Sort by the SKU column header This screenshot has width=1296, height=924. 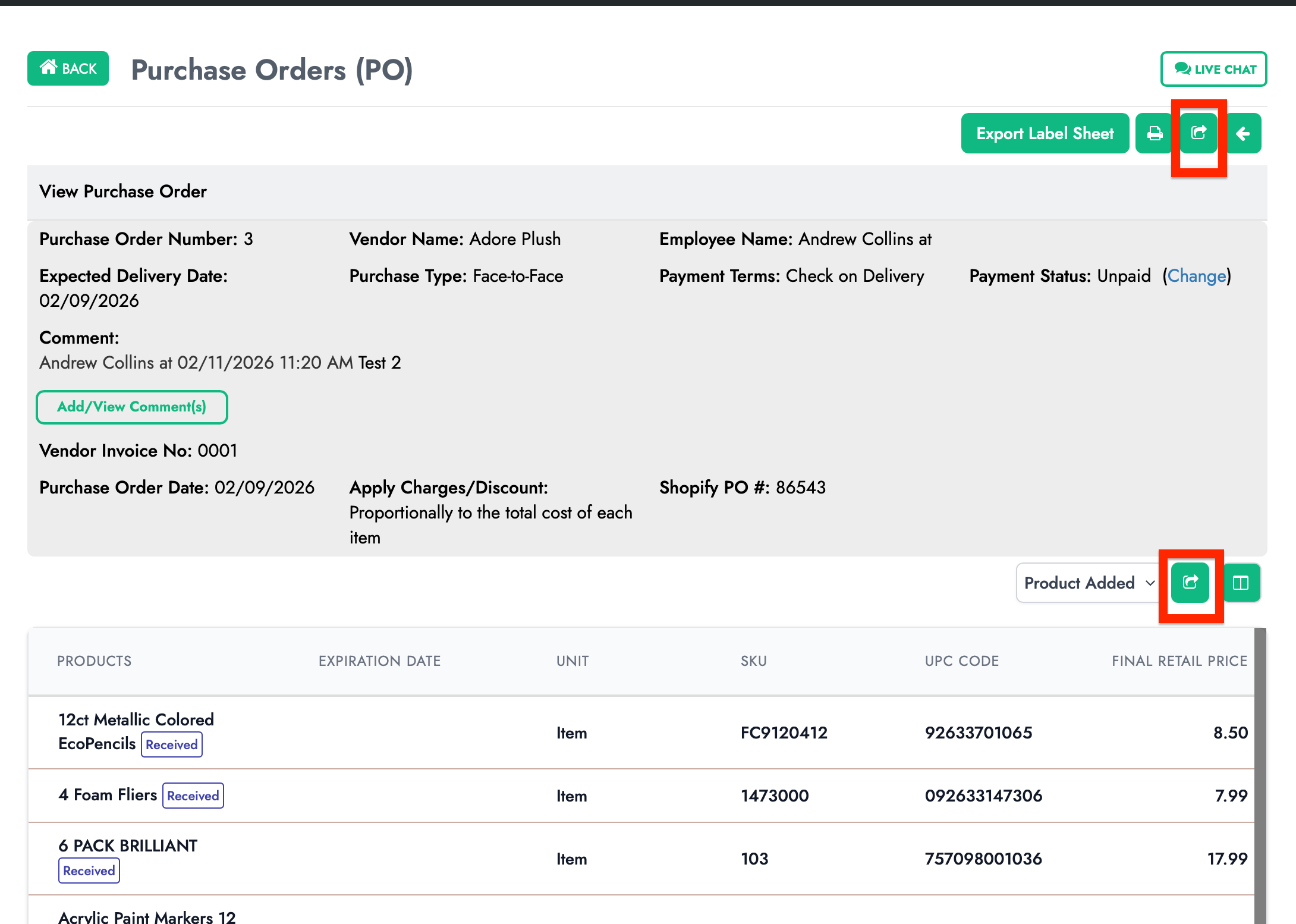coord(753,661)
